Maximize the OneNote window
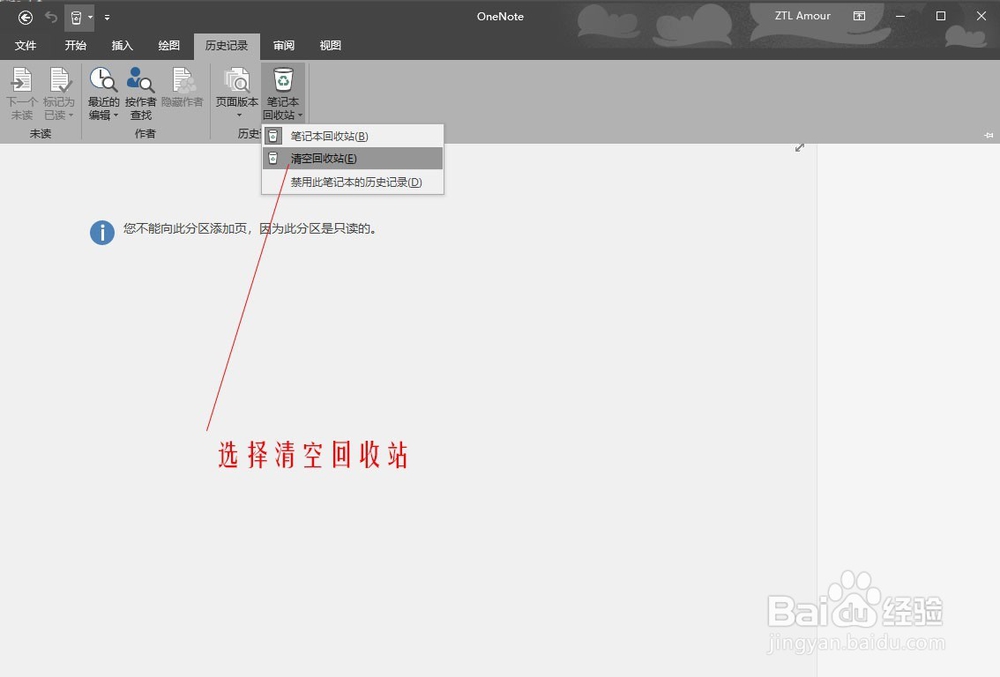 (x=941, y=16)
